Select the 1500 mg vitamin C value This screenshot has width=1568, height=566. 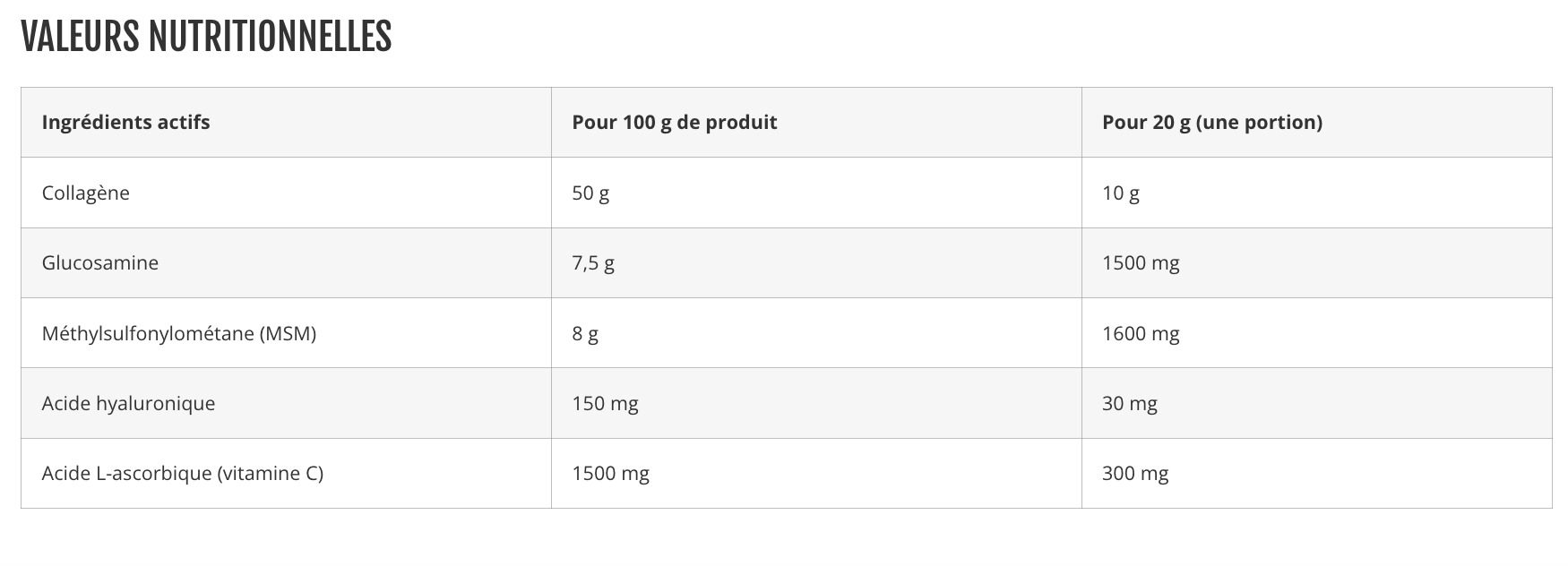(x=610, y=474)
